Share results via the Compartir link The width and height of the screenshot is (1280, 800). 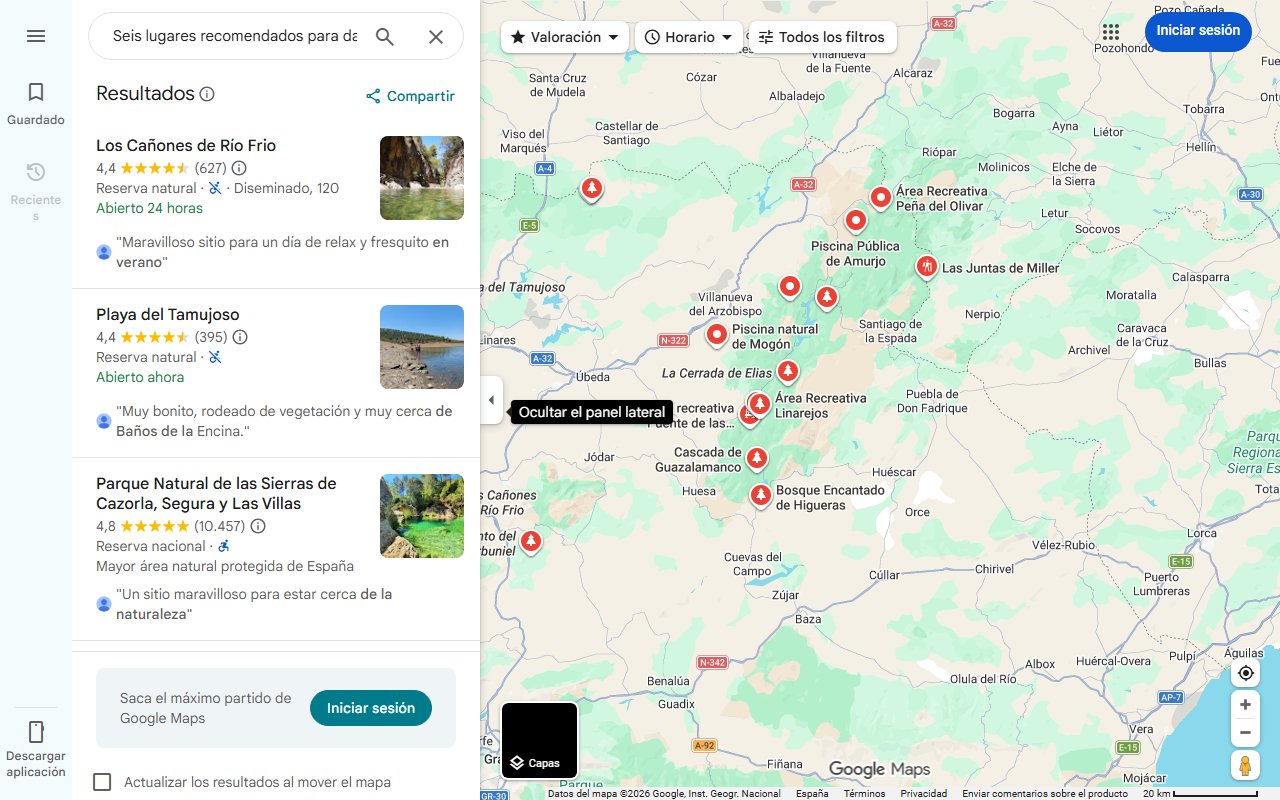coord(410,96)
